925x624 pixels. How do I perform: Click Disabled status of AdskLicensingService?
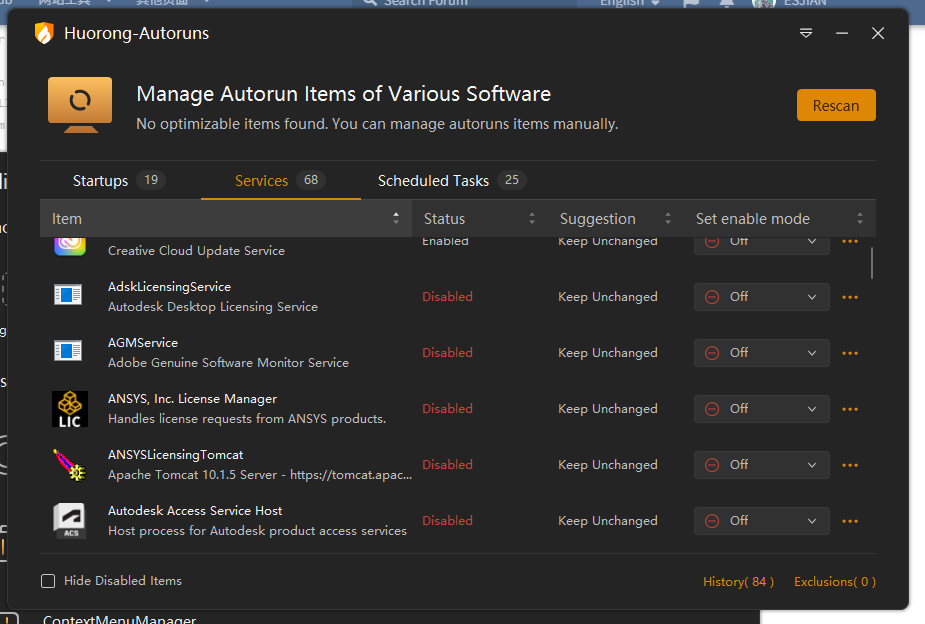click(447, 297)
